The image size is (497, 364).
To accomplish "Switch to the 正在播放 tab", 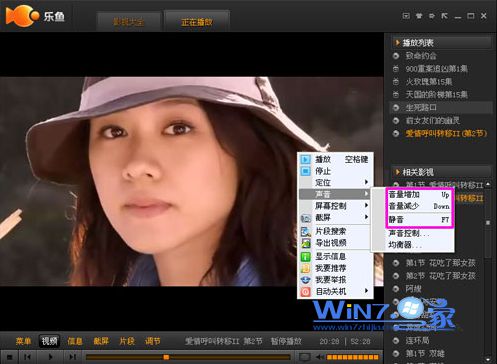I will pyautogui.click(x=197, y=22).
